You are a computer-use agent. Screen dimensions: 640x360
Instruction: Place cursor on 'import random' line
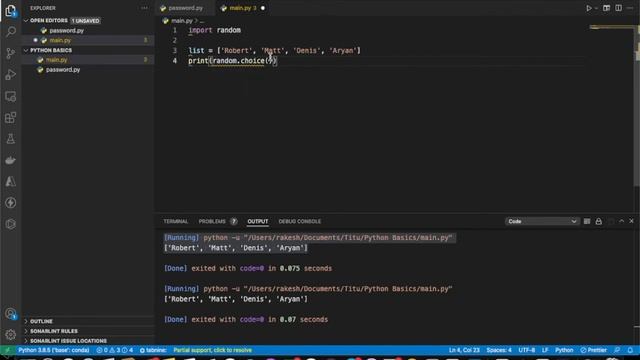[215, 30]
